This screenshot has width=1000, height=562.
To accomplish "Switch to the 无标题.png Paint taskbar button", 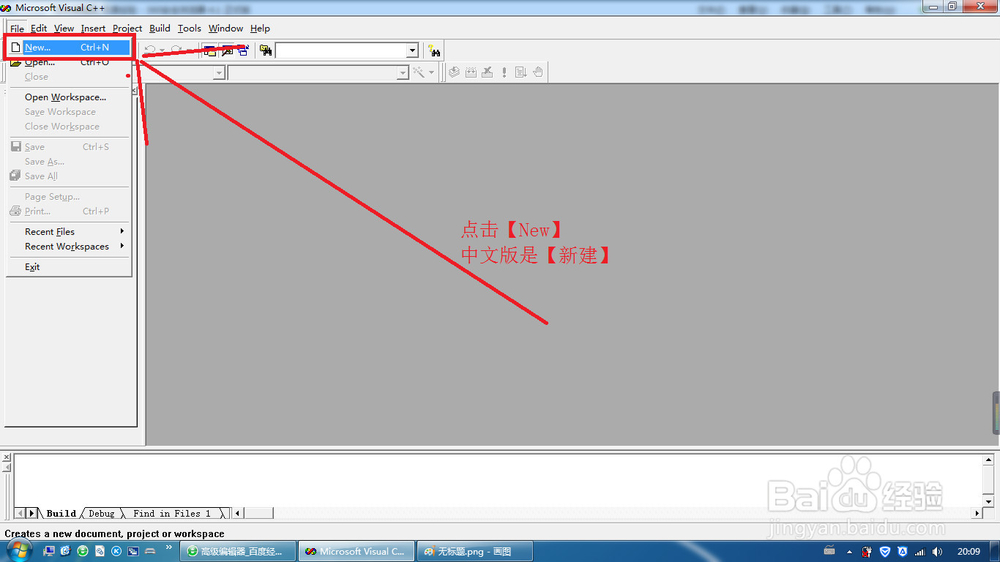I will [x=474, y=552].
